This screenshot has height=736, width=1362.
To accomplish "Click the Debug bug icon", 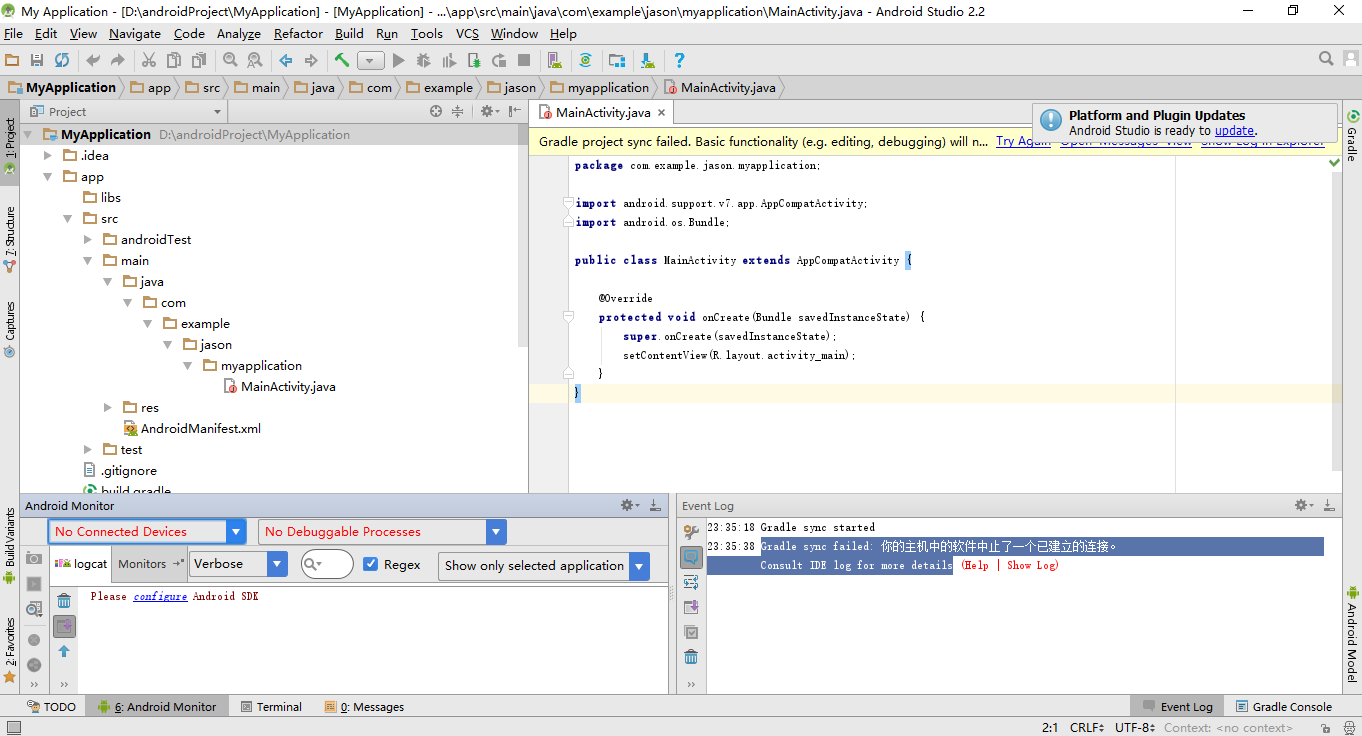I will point(424,60).
